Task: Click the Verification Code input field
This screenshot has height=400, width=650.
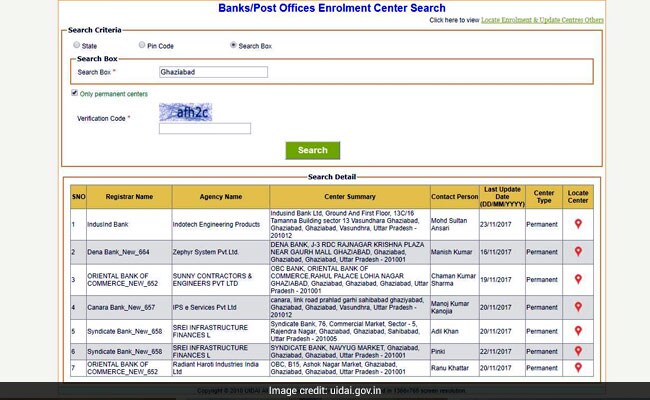Action: (205, 128)
